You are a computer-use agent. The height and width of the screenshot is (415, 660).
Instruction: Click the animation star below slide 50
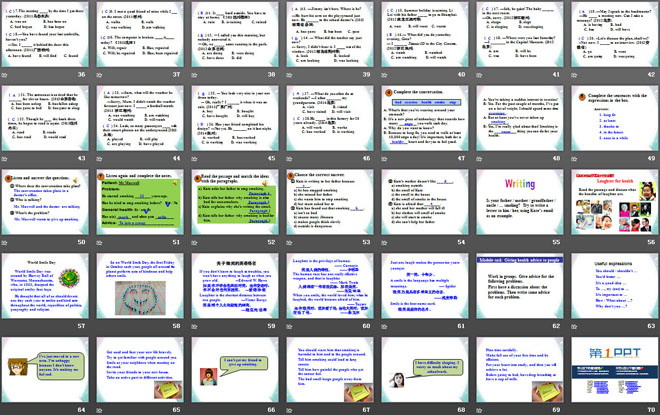[x=5, y=242]
